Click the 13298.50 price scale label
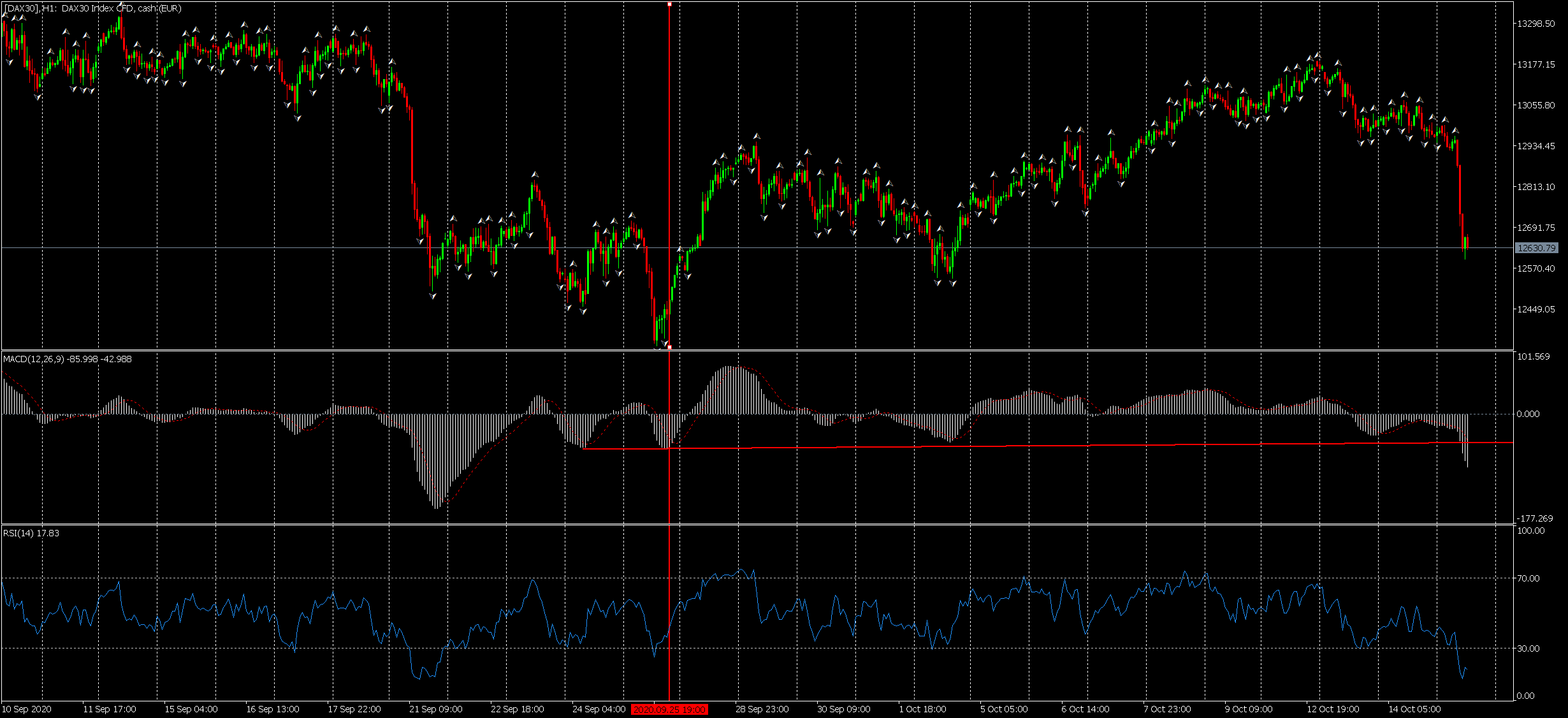 point(1535,24)
